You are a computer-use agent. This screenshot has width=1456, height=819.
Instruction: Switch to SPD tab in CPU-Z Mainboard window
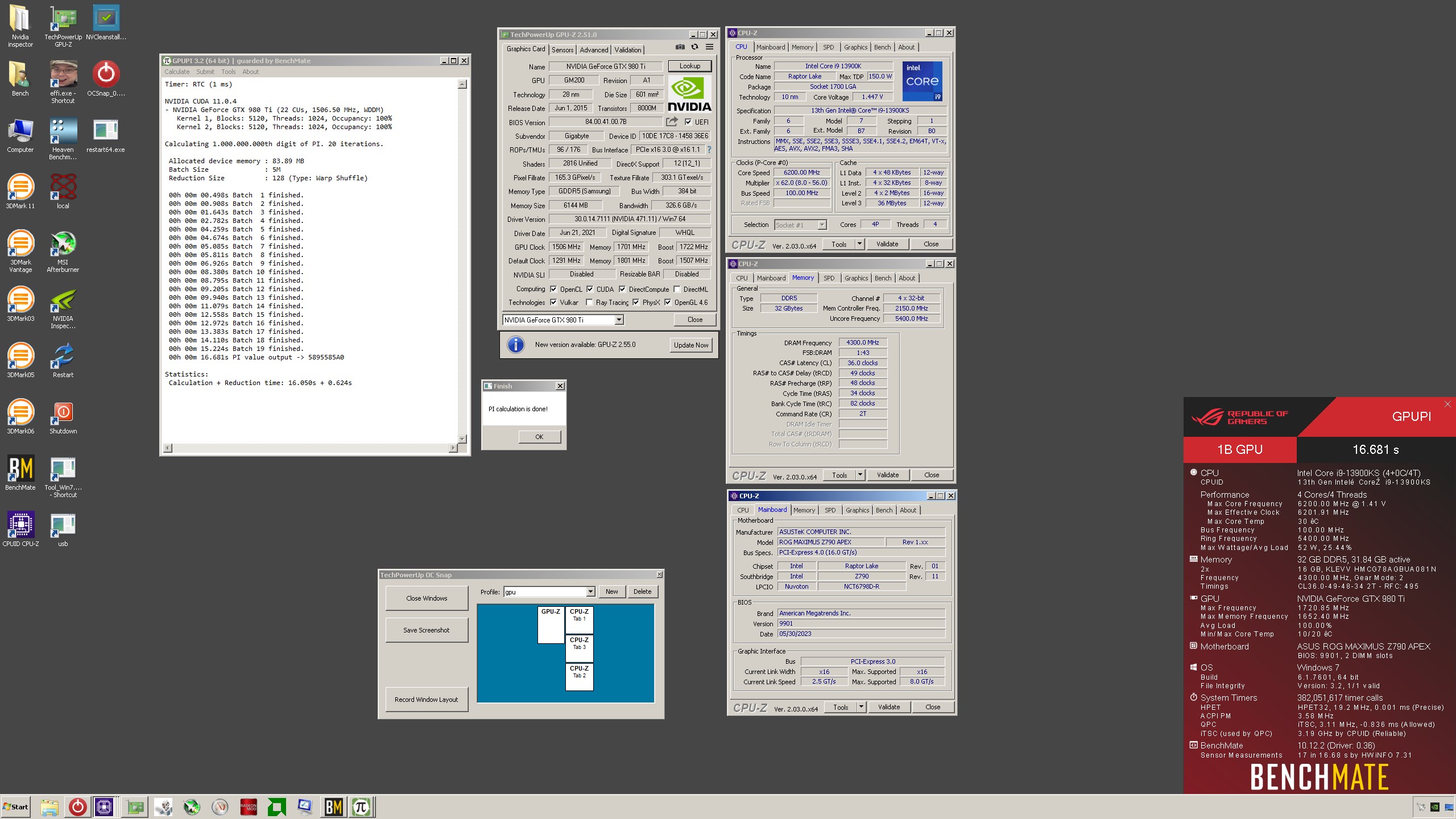coord(830,510)
